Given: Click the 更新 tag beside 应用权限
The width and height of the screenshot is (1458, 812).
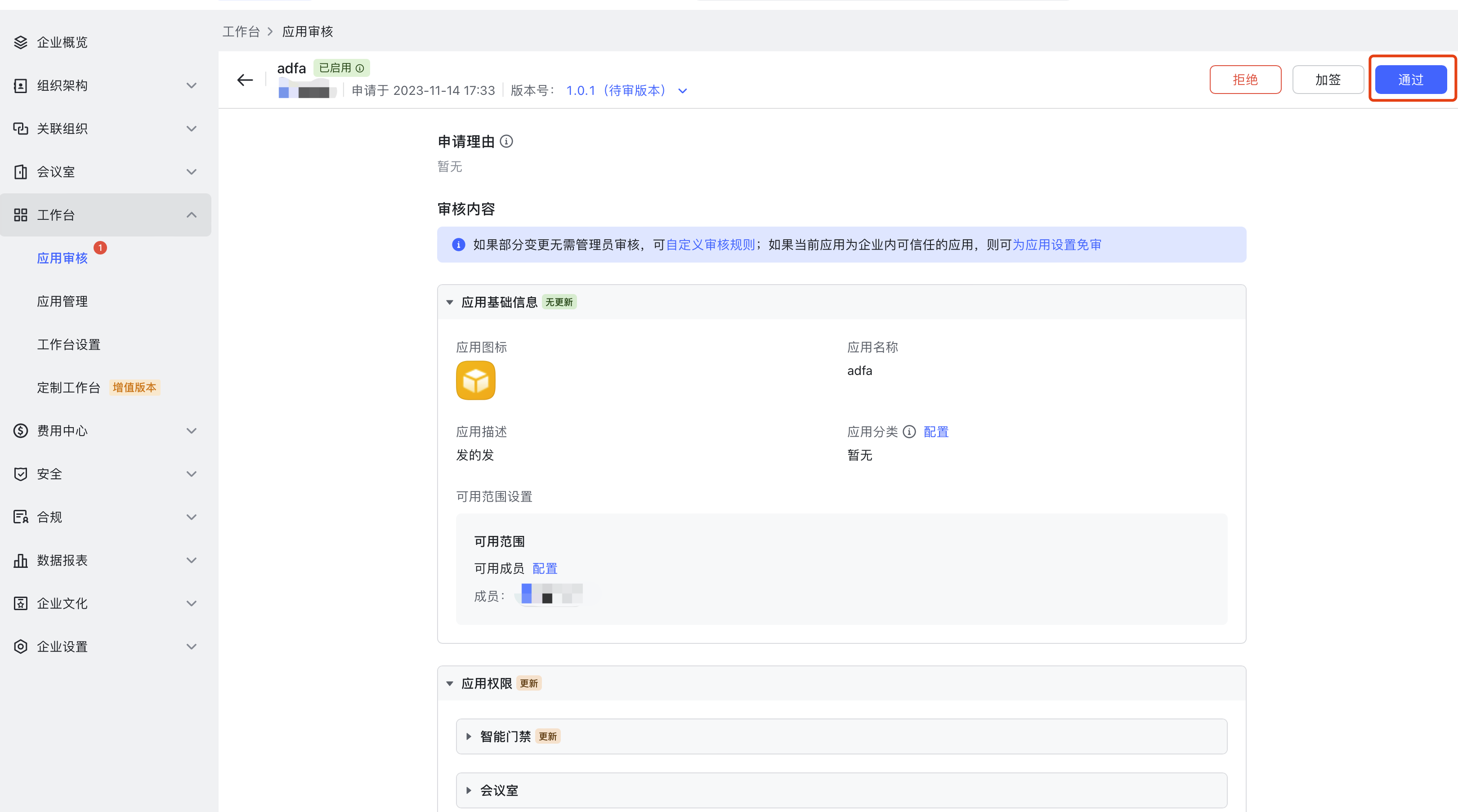Looking at the screenshot, I should click(528, 683).
